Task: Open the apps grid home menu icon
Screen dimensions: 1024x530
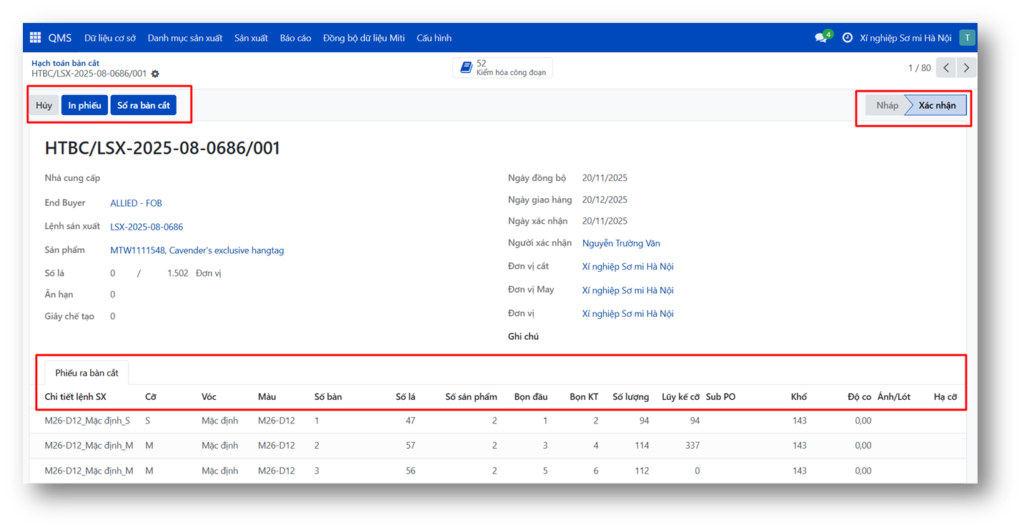Action: (x=35, y=38)
